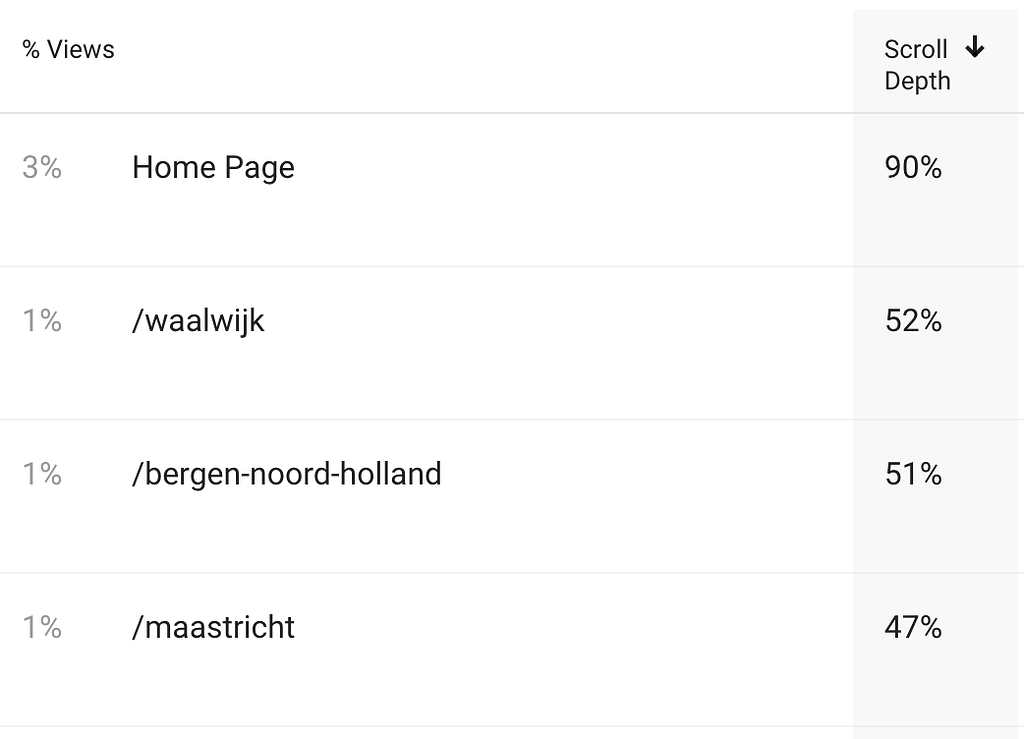Image resolution: width=1024 pixels, height=739 pixels.
Task: Click the 47% value for /maastricht
Action: click(x=912, y=628)
